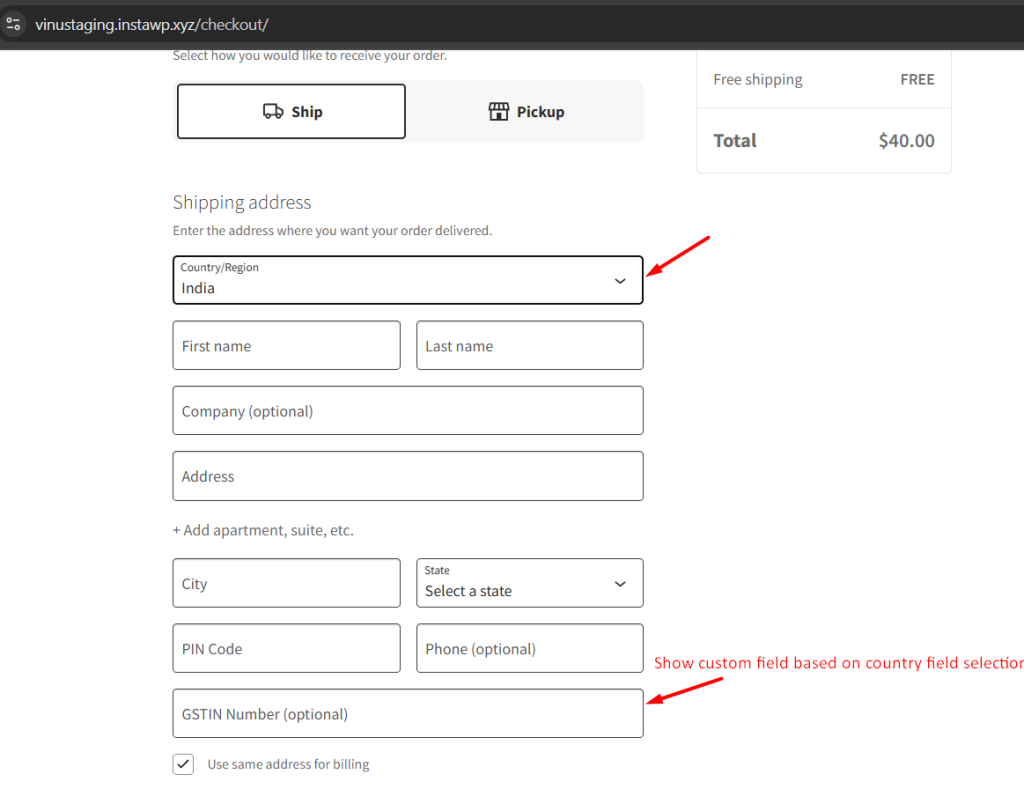Image resolution: width=1024 pixels, height=811 pixels.
Task: Choose Pickup as the delivery method
Action: (x=525, y=111)
